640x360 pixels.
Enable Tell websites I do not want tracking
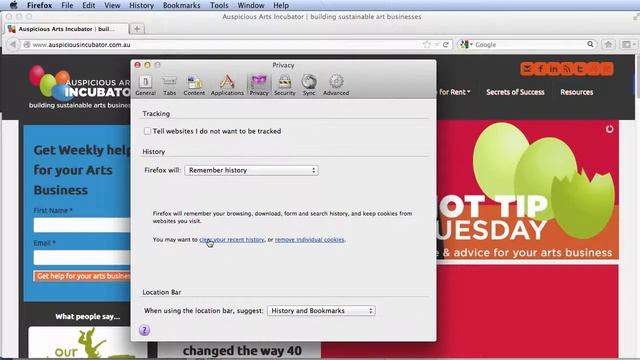(x=147, y=131)
